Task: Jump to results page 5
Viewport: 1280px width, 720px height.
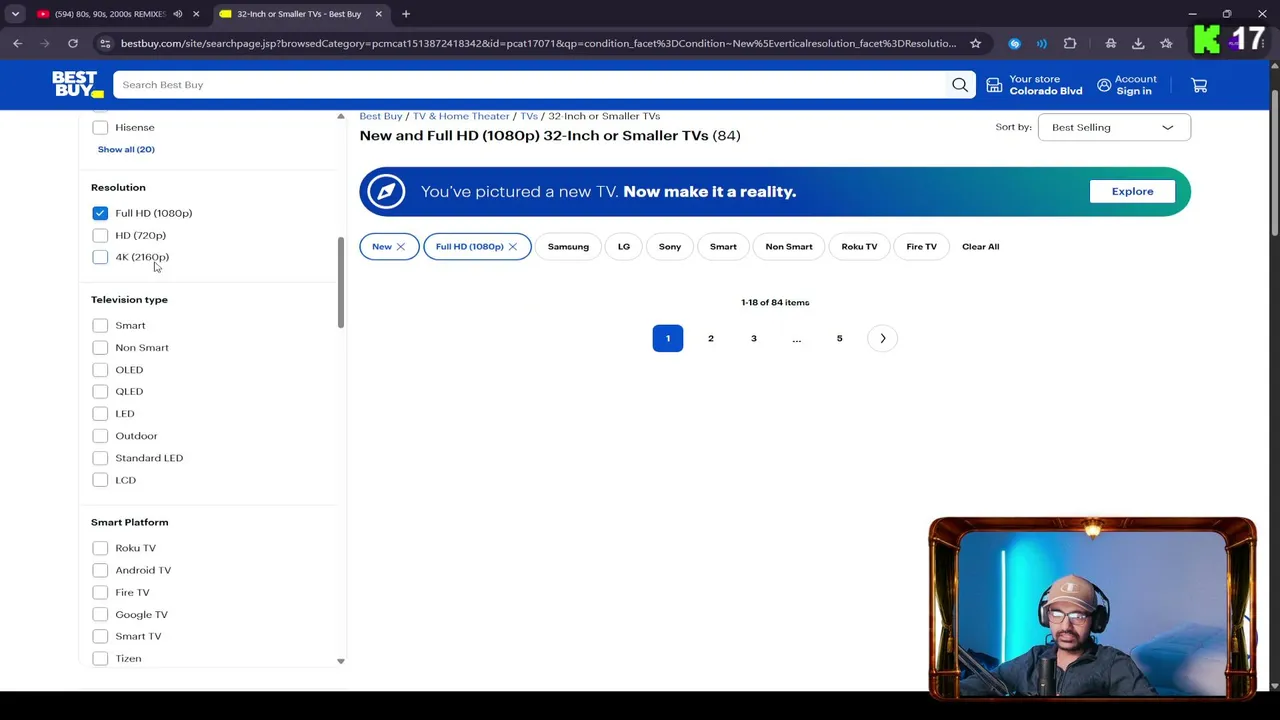Action: pos(840,338)
